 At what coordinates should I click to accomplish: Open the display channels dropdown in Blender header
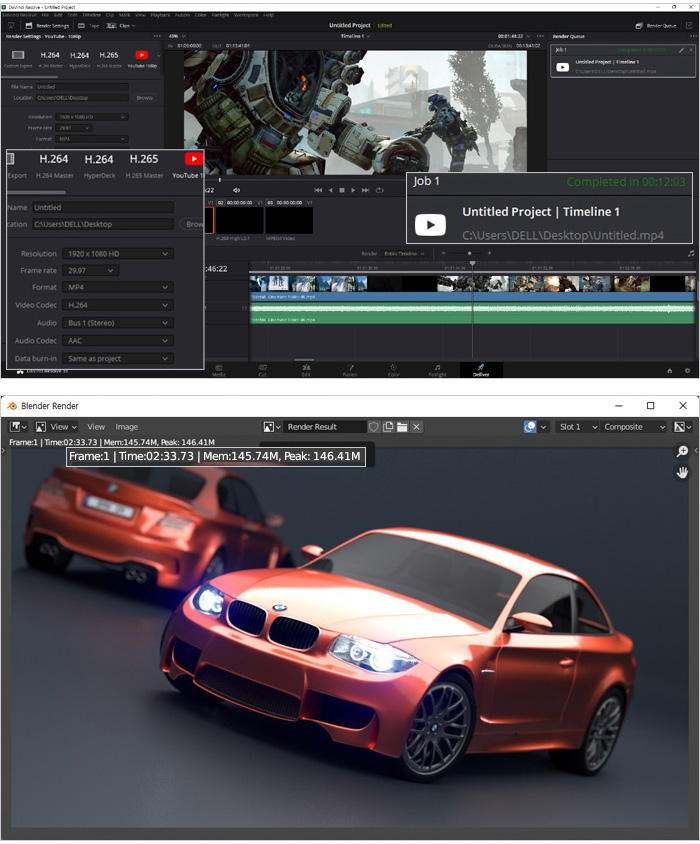683,427
